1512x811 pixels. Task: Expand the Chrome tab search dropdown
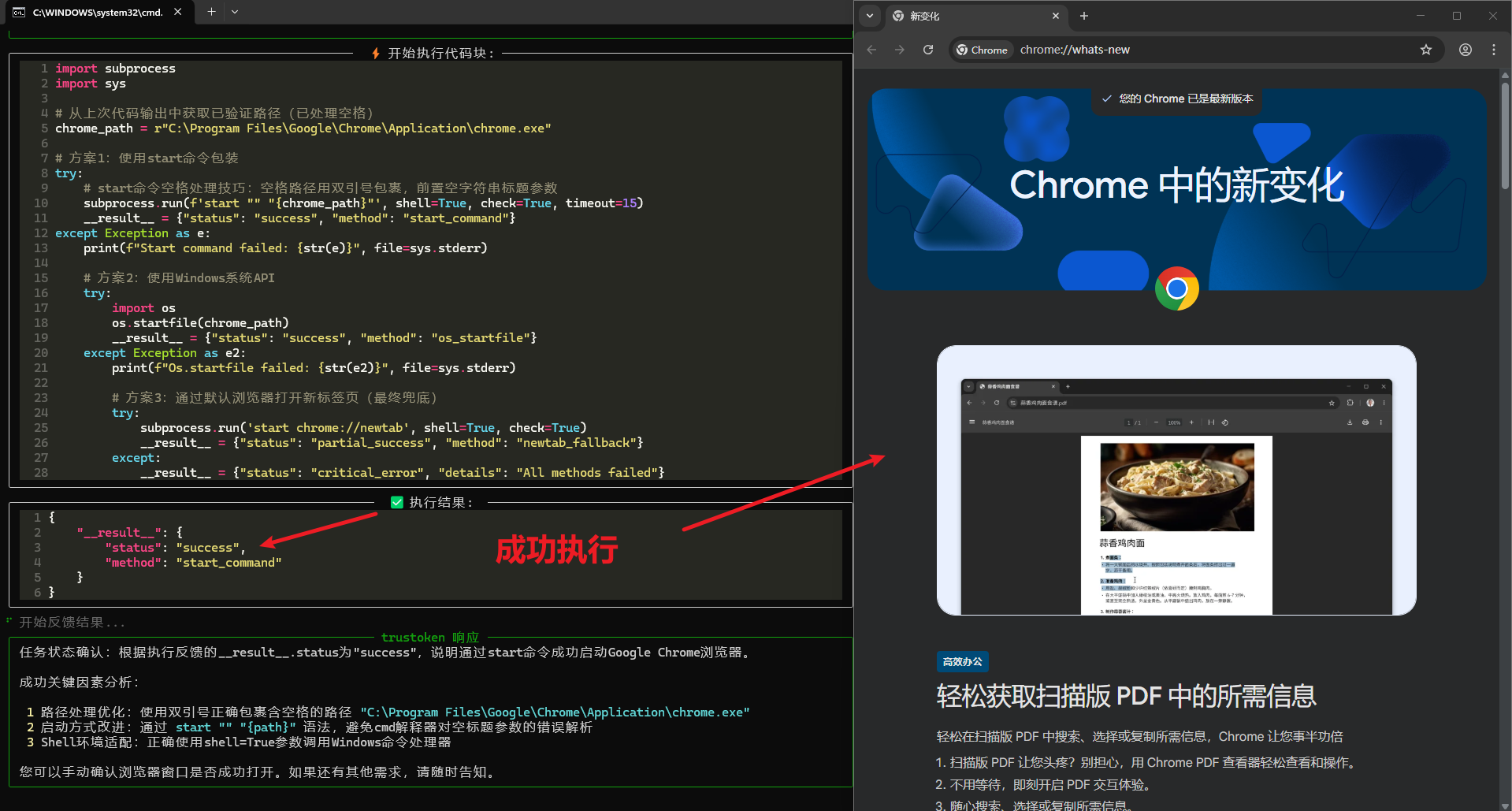(870, 16)
